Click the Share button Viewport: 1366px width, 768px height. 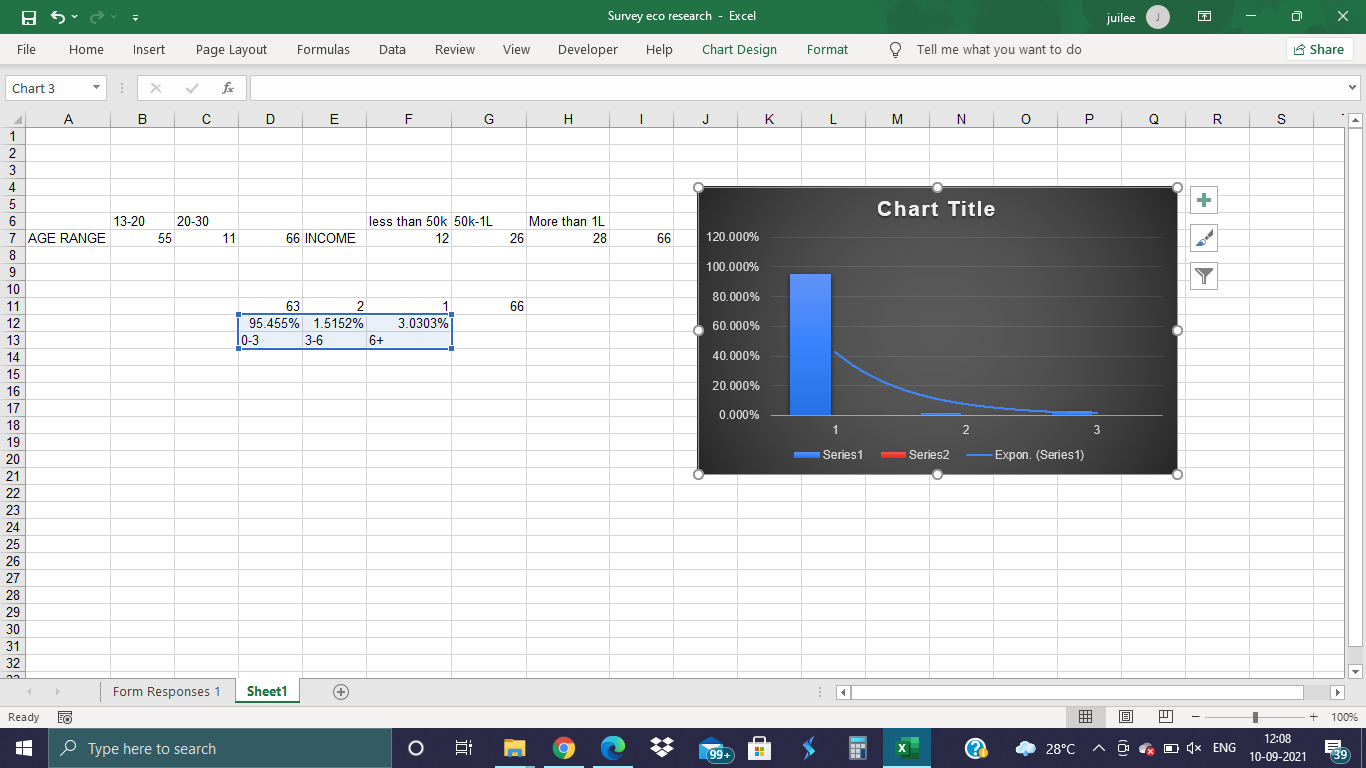click(1319, 49)
